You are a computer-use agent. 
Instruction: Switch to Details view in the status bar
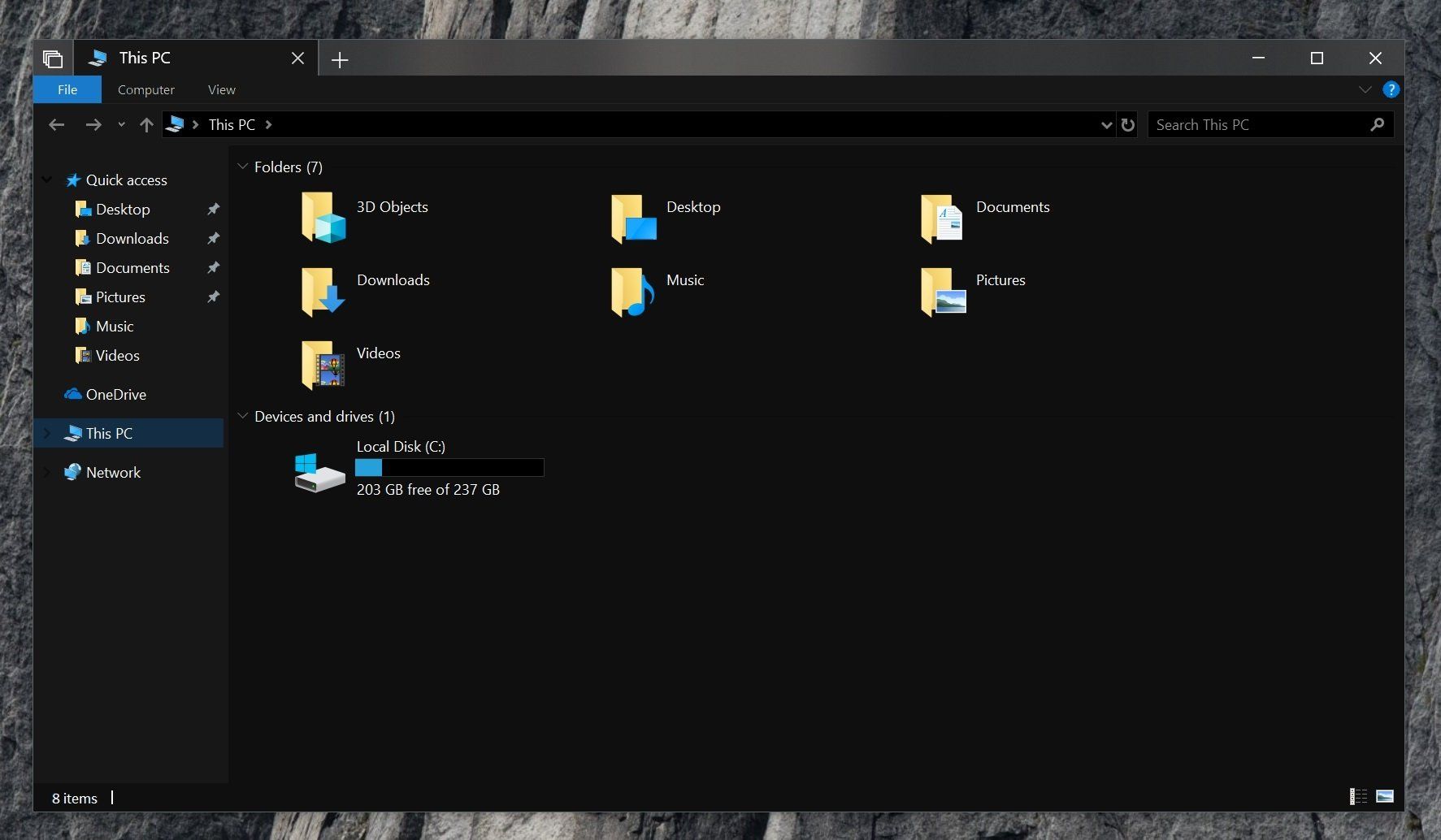click(1357, 797)
